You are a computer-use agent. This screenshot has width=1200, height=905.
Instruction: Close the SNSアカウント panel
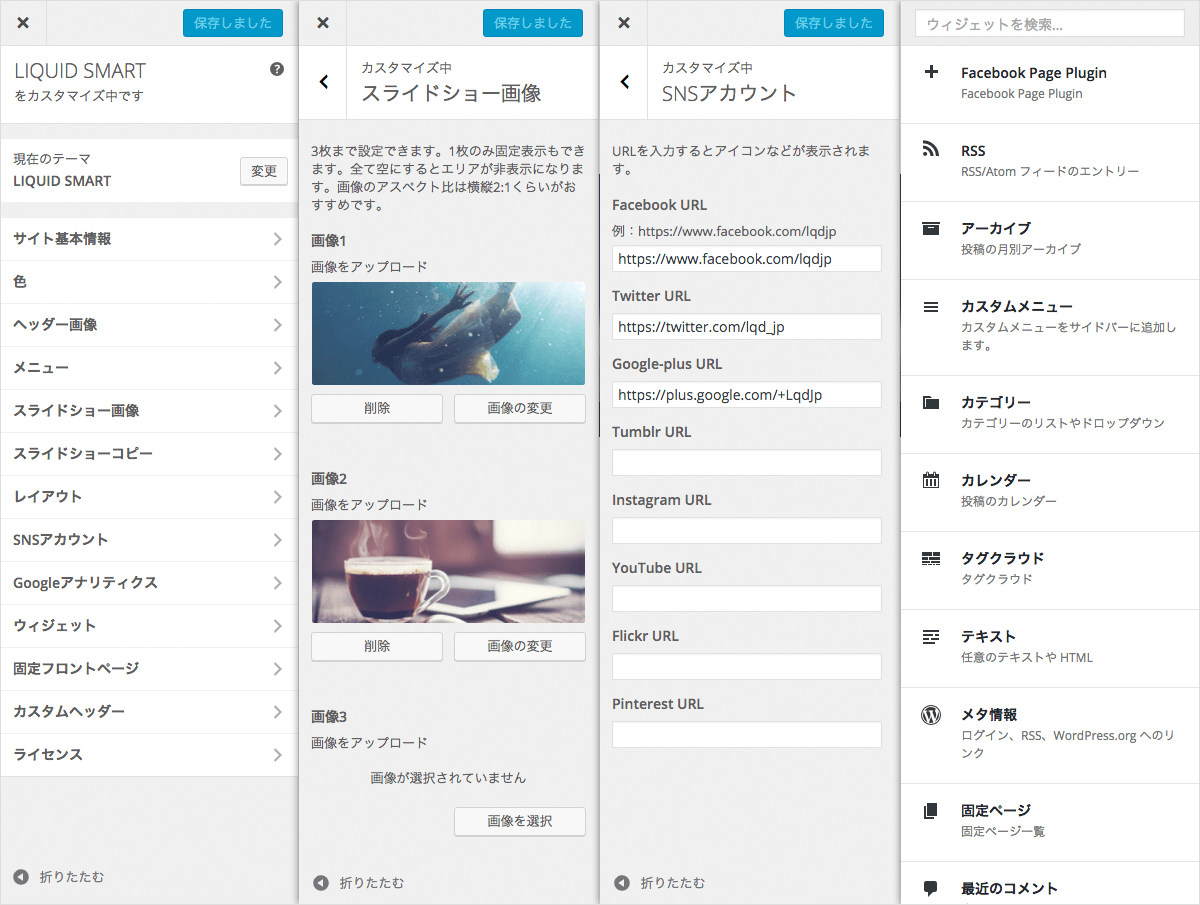624,23
